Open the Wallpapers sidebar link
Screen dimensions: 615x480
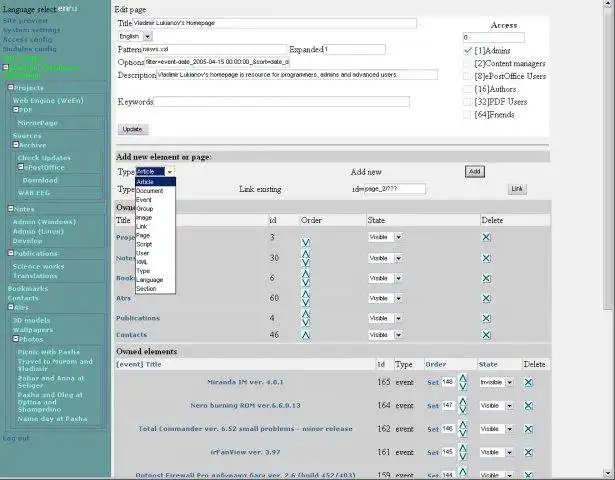[x=33, y=330]
